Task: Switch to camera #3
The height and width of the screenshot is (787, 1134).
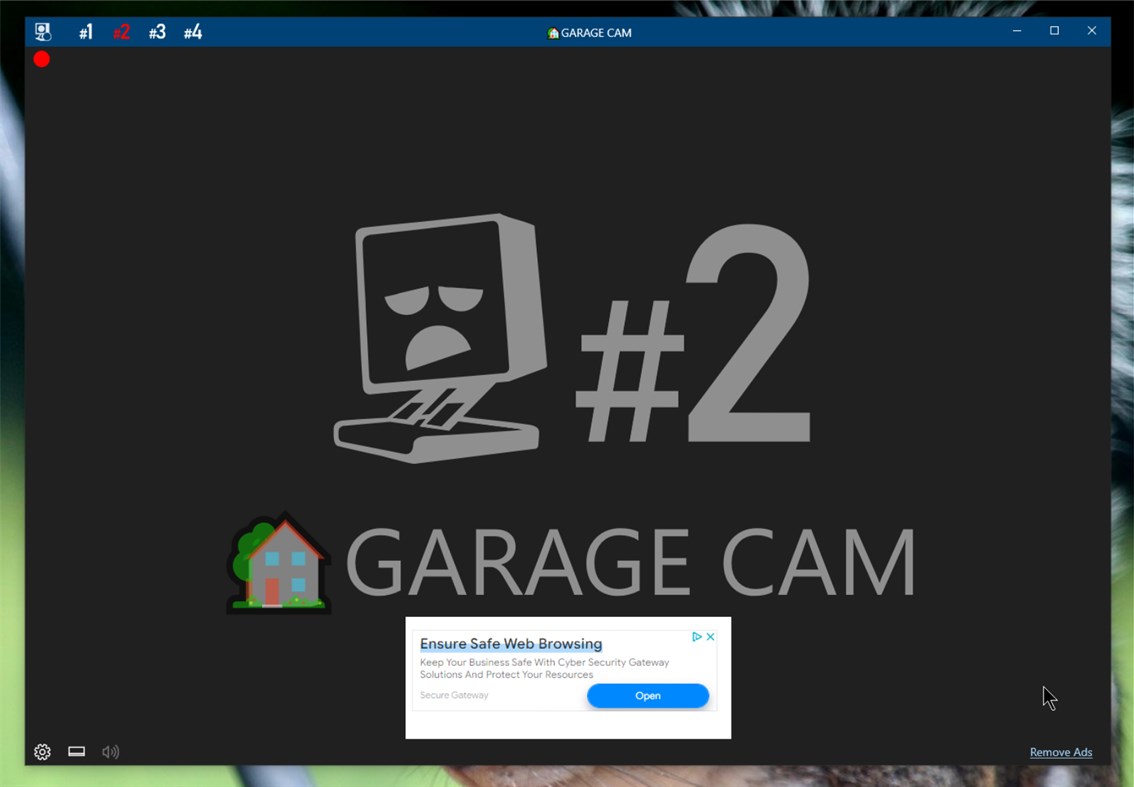Action: click(x=157, y=31)
